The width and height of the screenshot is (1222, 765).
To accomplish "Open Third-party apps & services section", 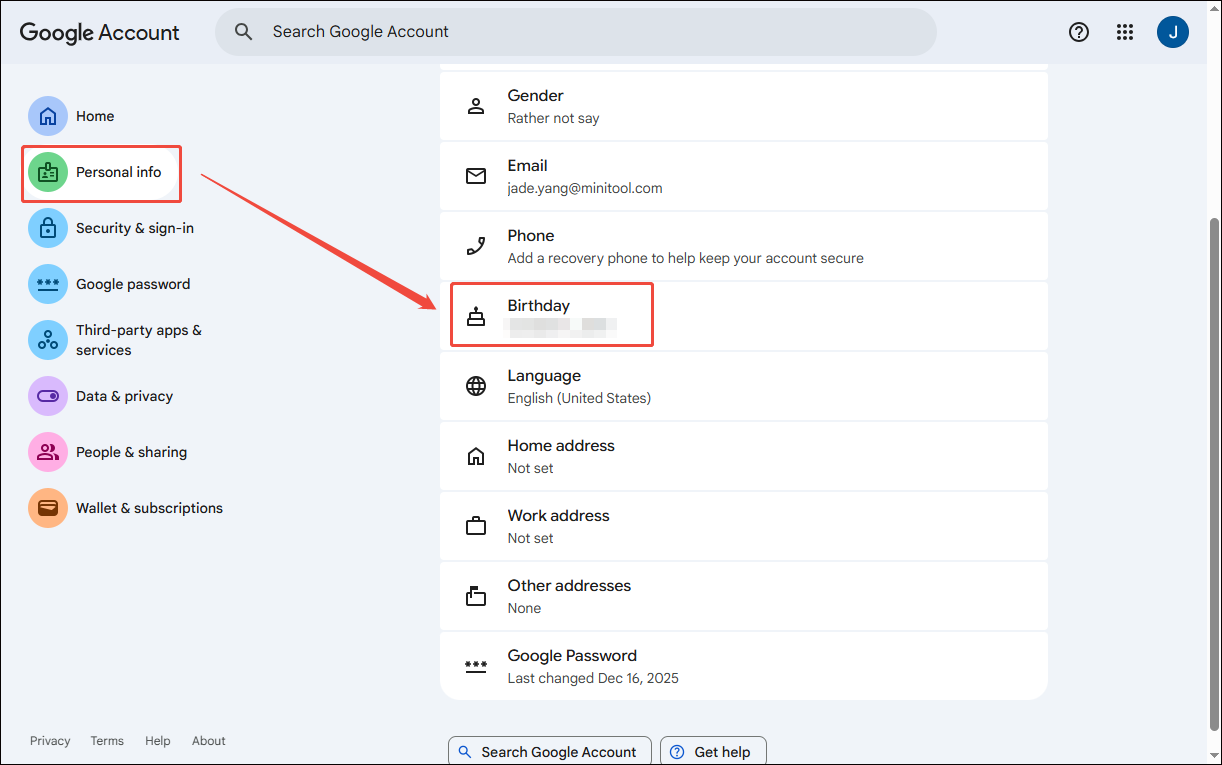I will [139, 340].
